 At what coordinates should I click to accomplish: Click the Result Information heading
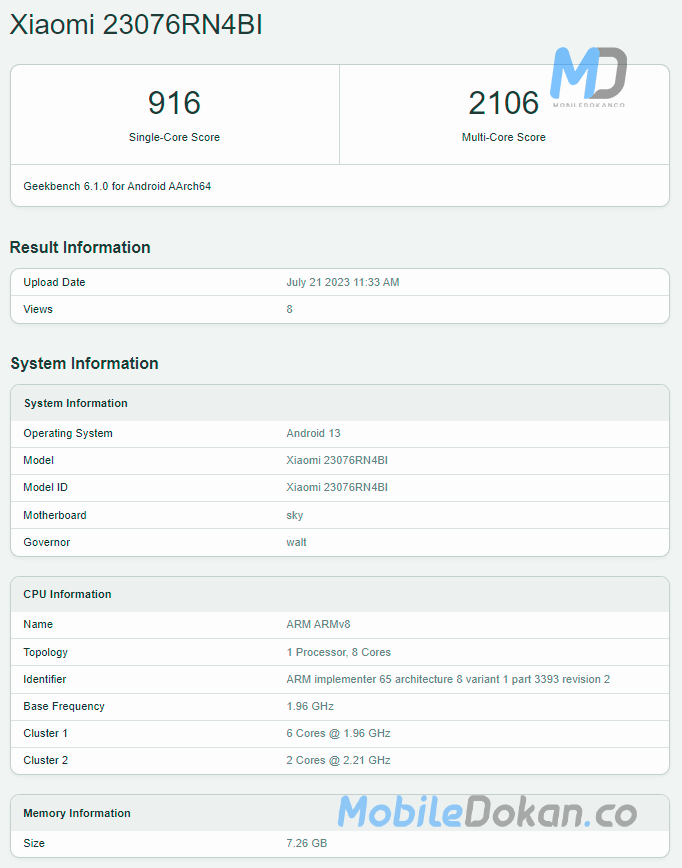(x=80, y=247)
